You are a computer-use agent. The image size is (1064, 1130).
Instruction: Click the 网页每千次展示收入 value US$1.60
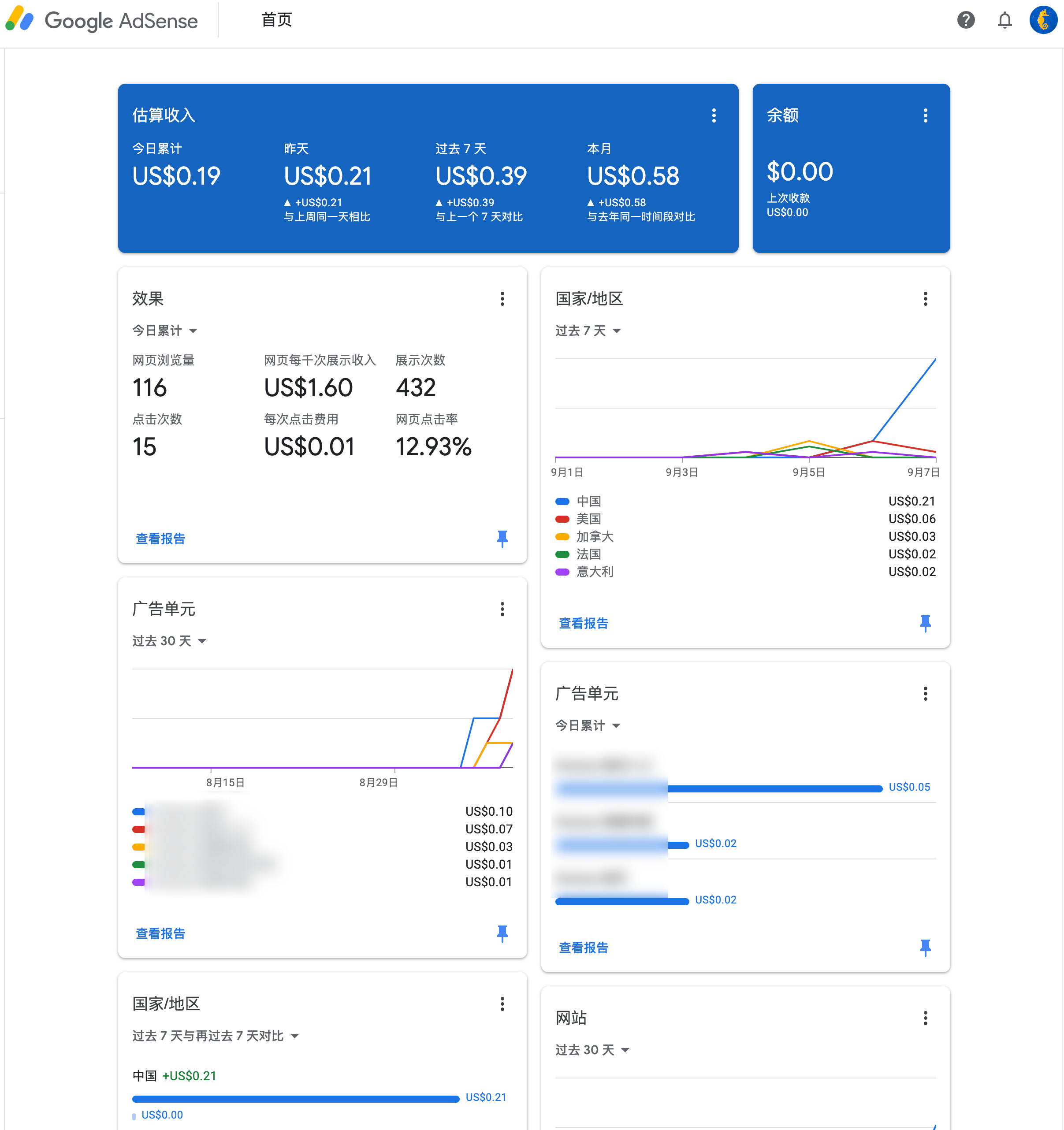pyautogui.click(x=309, y=388)
